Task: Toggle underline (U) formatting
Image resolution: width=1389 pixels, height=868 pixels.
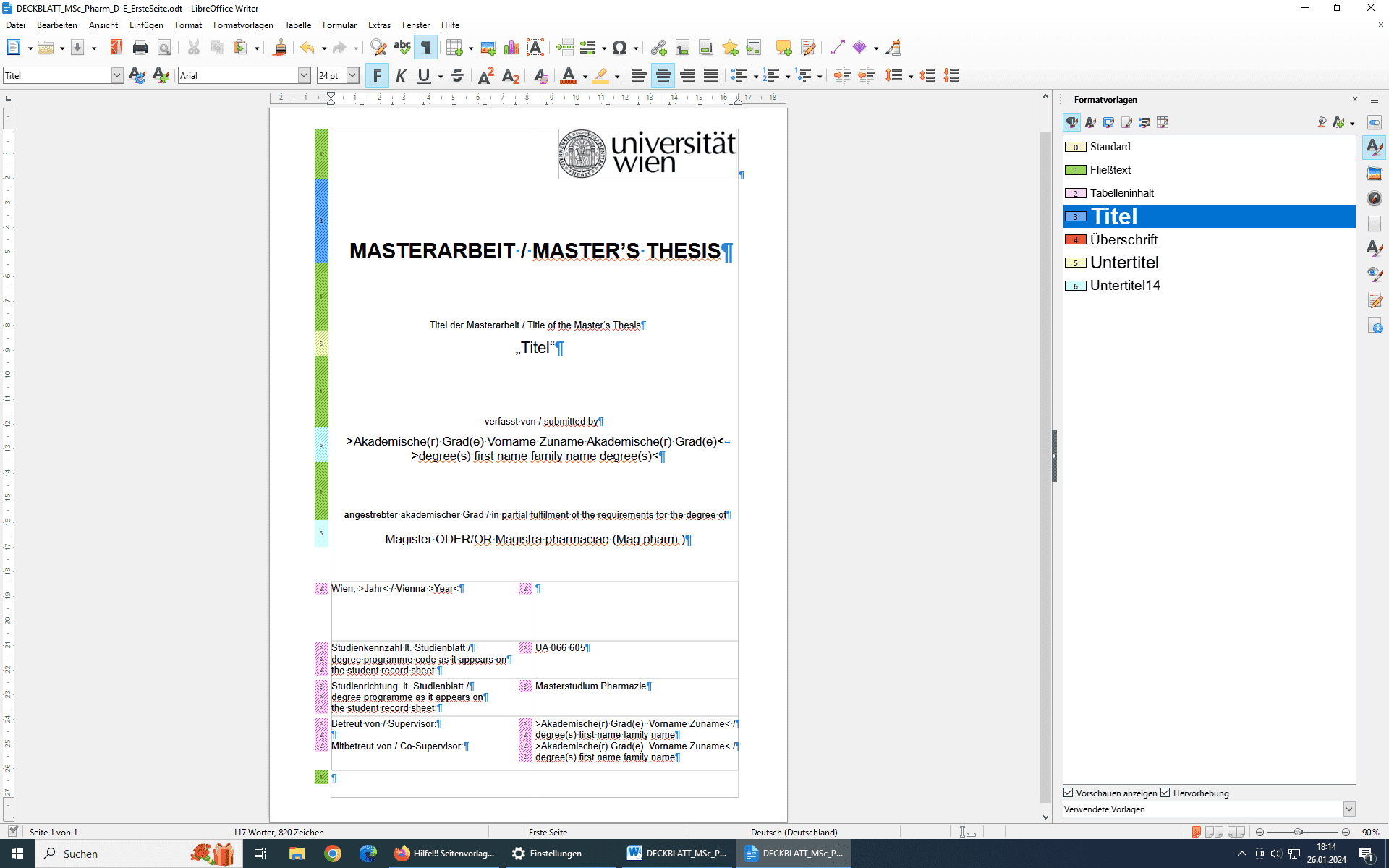Action: 424,75
